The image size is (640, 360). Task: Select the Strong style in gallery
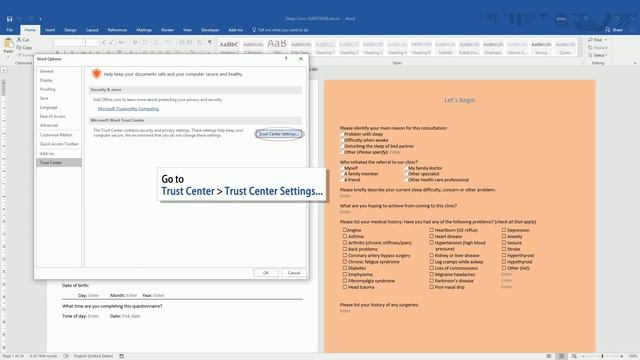tap(541, 47)
